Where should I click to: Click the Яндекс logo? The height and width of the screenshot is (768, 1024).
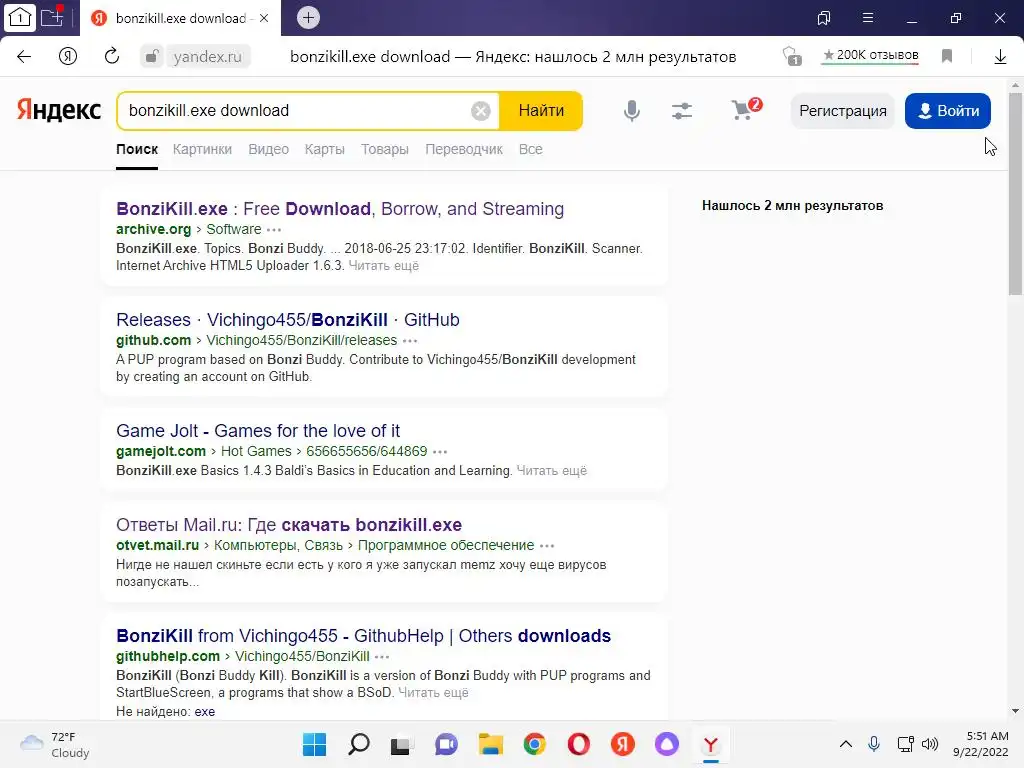(59, 110)
